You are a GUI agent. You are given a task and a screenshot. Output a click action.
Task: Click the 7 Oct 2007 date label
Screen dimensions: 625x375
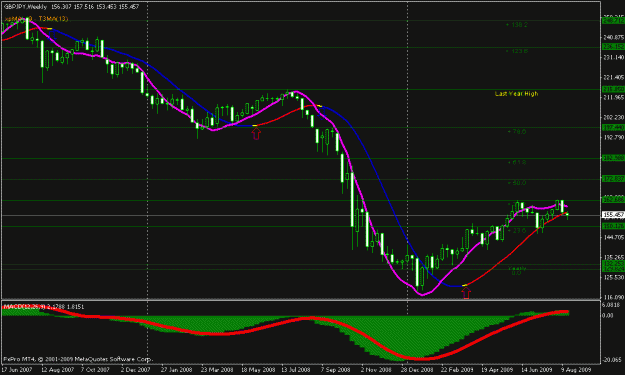95,370
